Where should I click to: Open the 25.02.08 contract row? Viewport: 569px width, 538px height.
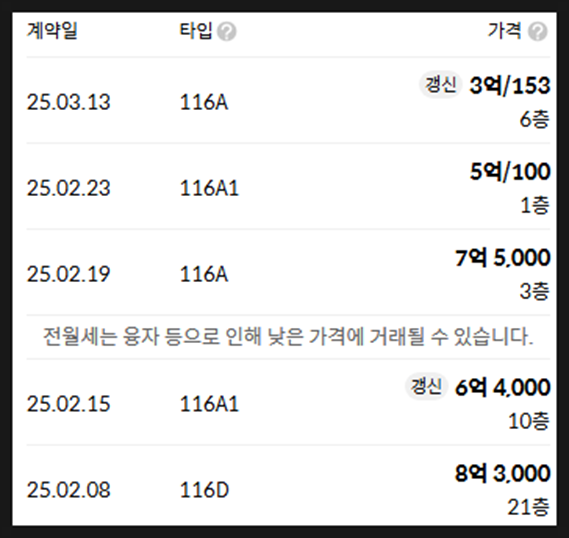coord(288,486)
